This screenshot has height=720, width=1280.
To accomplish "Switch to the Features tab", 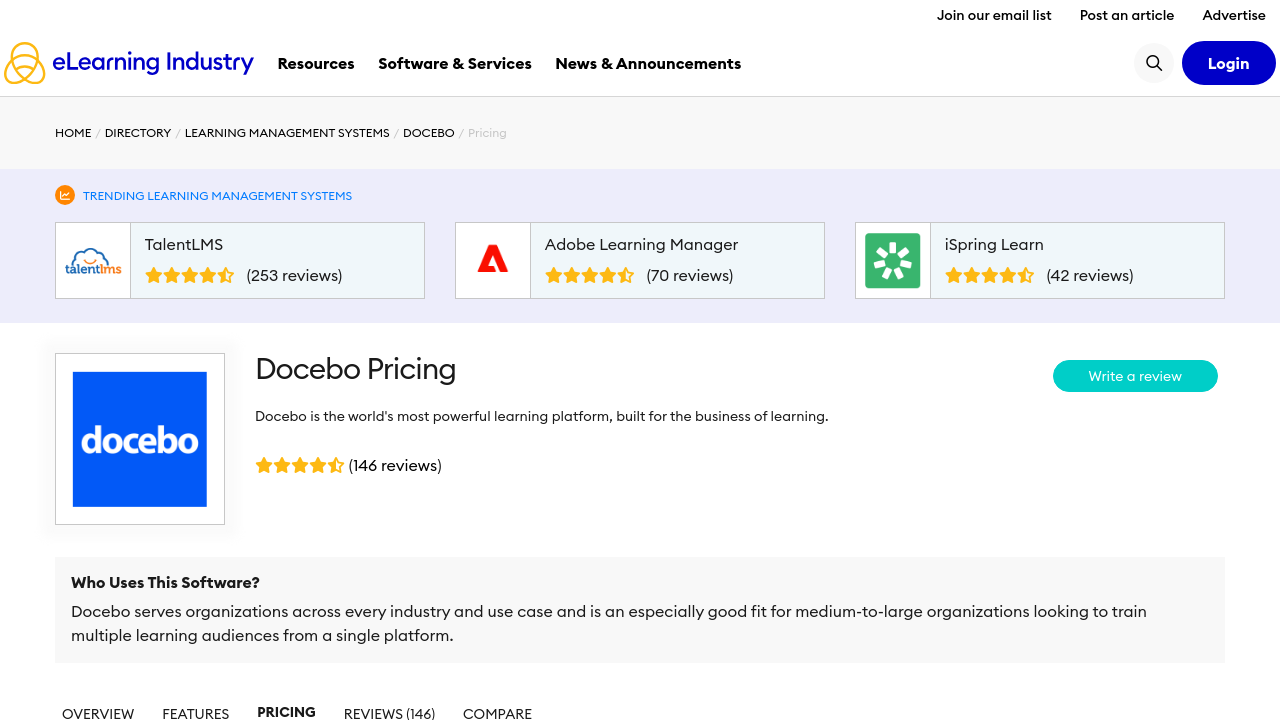I will coord(196,713).
